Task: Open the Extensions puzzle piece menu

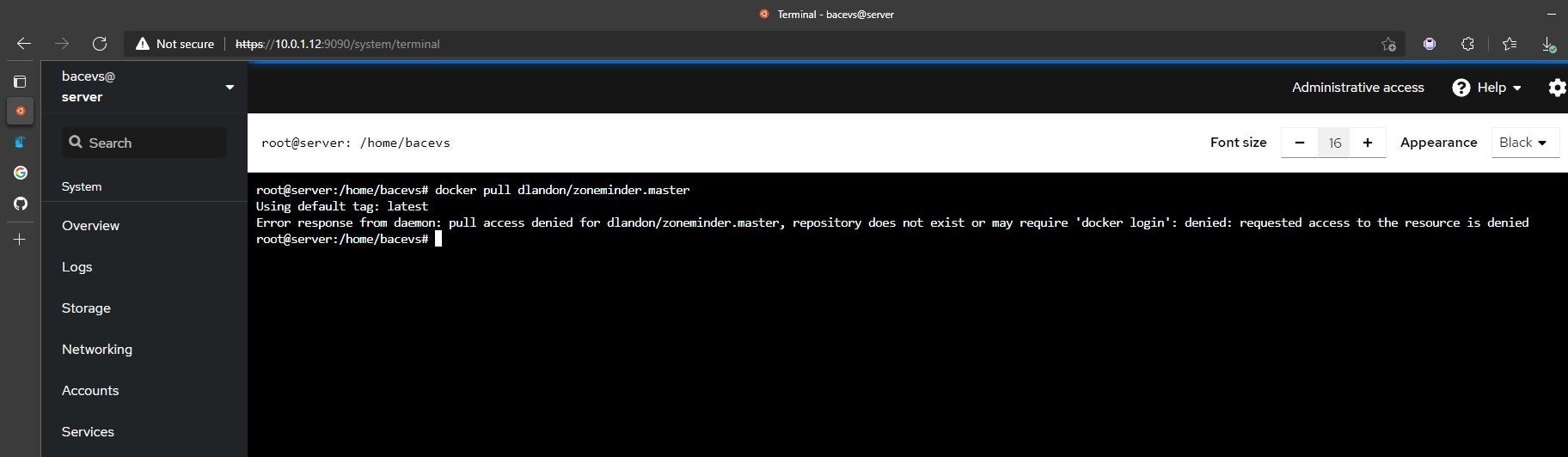Action: 1468,44
